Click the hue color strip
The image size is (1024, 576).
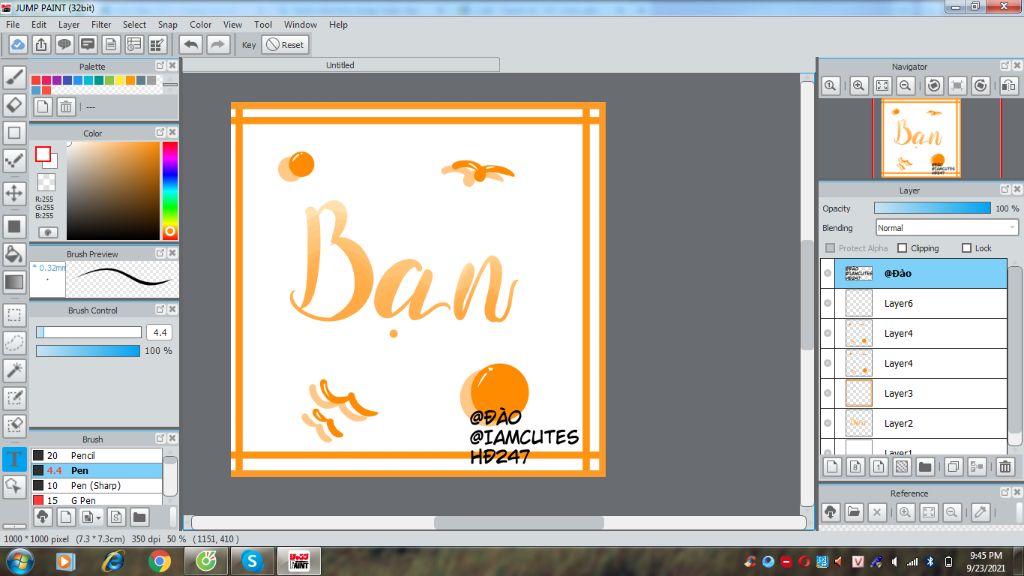point(170,191)
